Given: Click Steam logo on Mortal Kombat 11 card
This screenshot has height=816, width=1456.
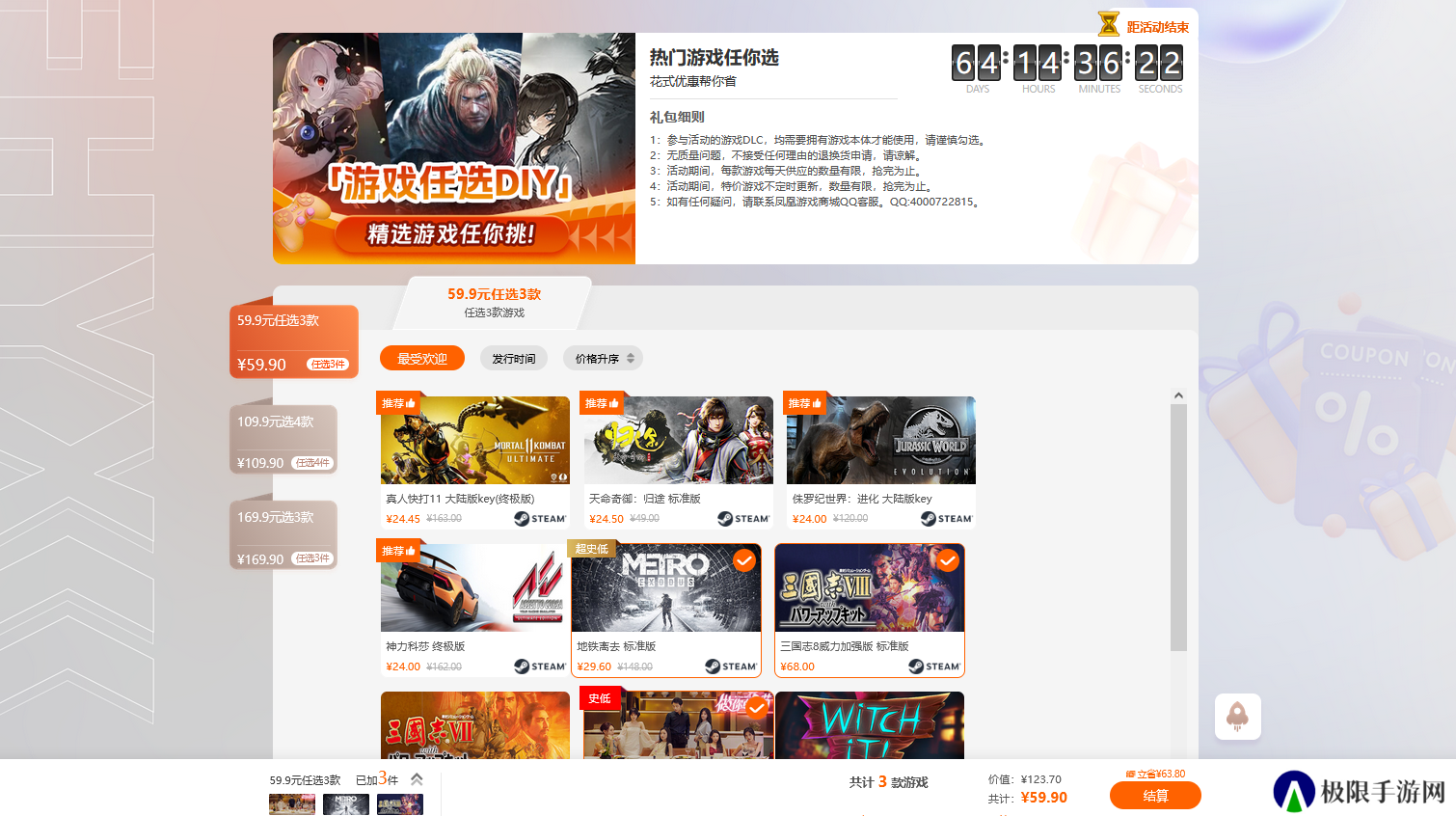Looking at the screenshot, I should (540, 519).
